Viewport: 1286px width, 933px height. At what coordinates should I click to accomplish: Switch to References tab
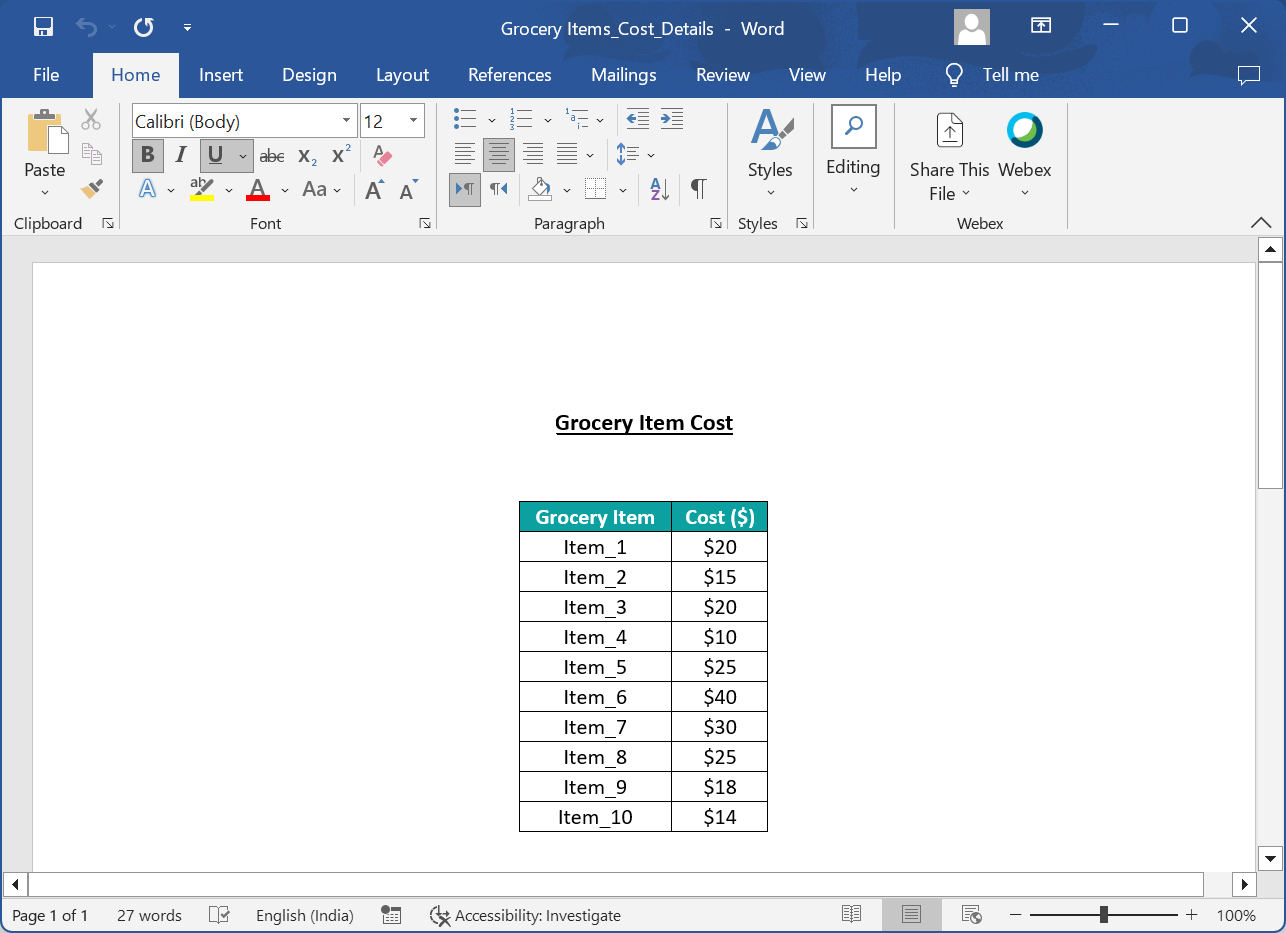pos(510,75)
